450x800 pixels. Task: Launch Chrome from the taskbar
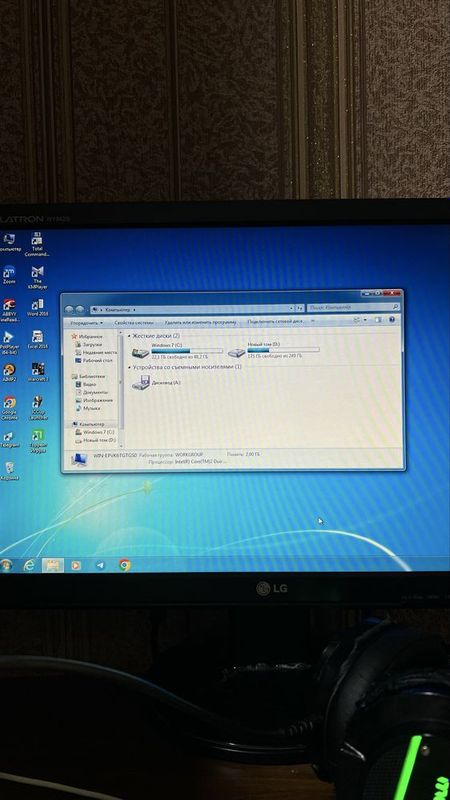[x=124, y=565]
